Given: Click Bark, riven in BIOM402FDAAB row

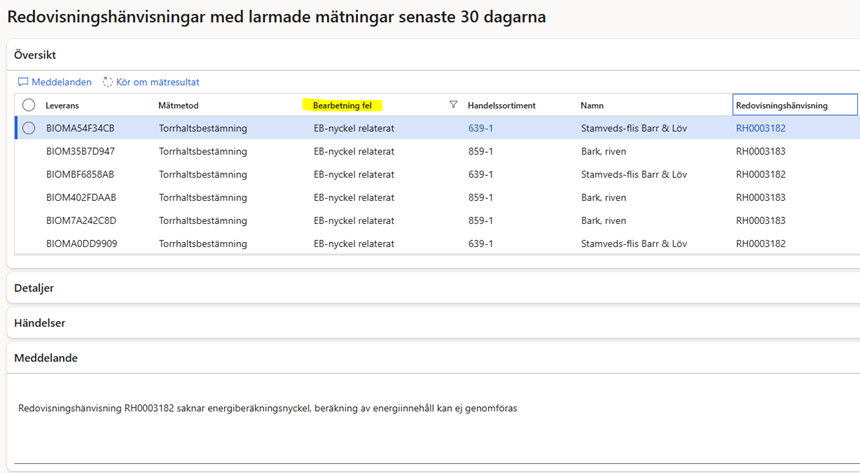Looking at the screenshot, I should click(603, 198).
